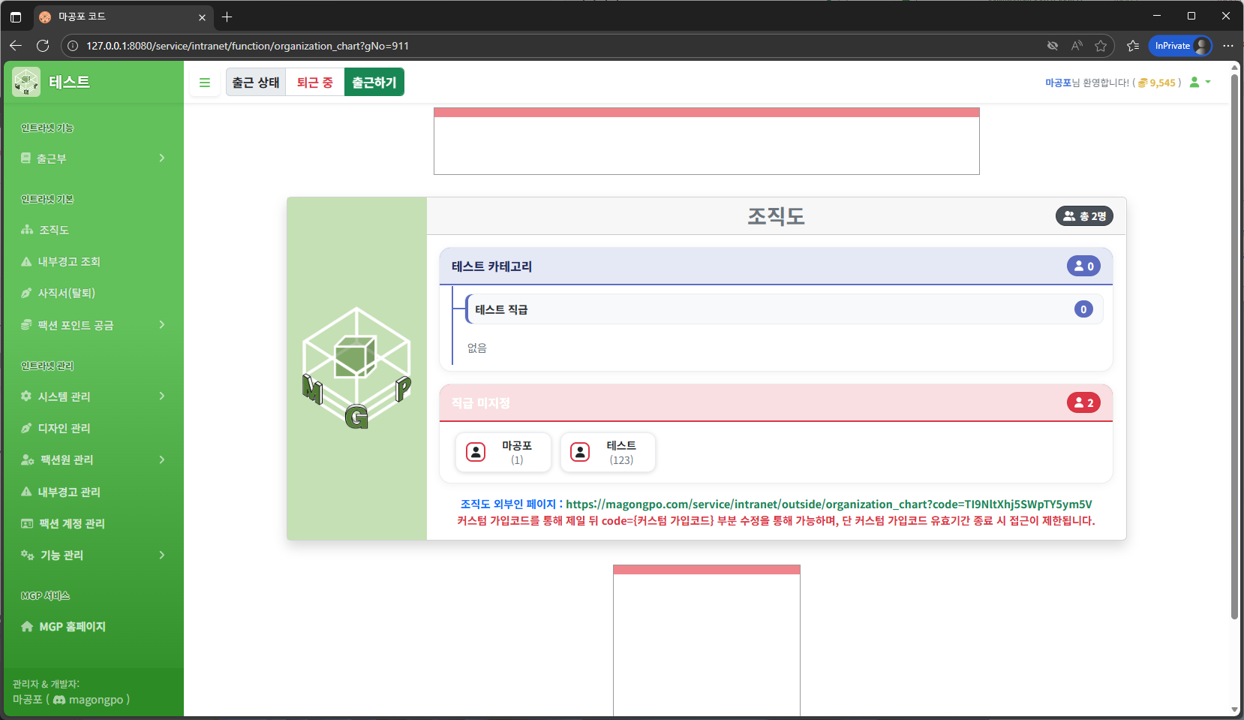Open the organization chart outside page link
This screenshot has width=1244, height=720.
828,505
